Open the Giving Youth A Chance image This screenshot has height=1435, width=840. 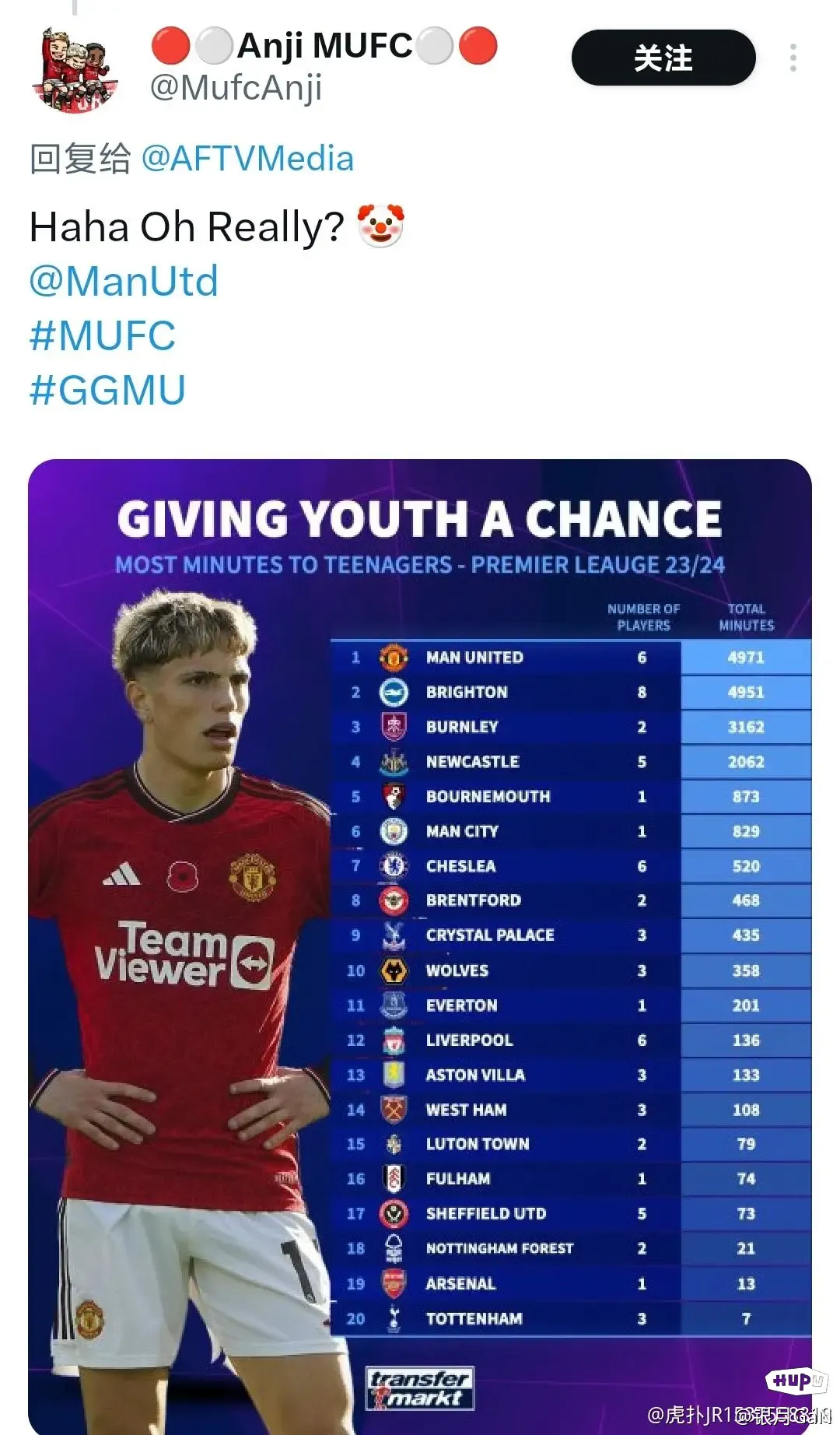pos(420,947)
